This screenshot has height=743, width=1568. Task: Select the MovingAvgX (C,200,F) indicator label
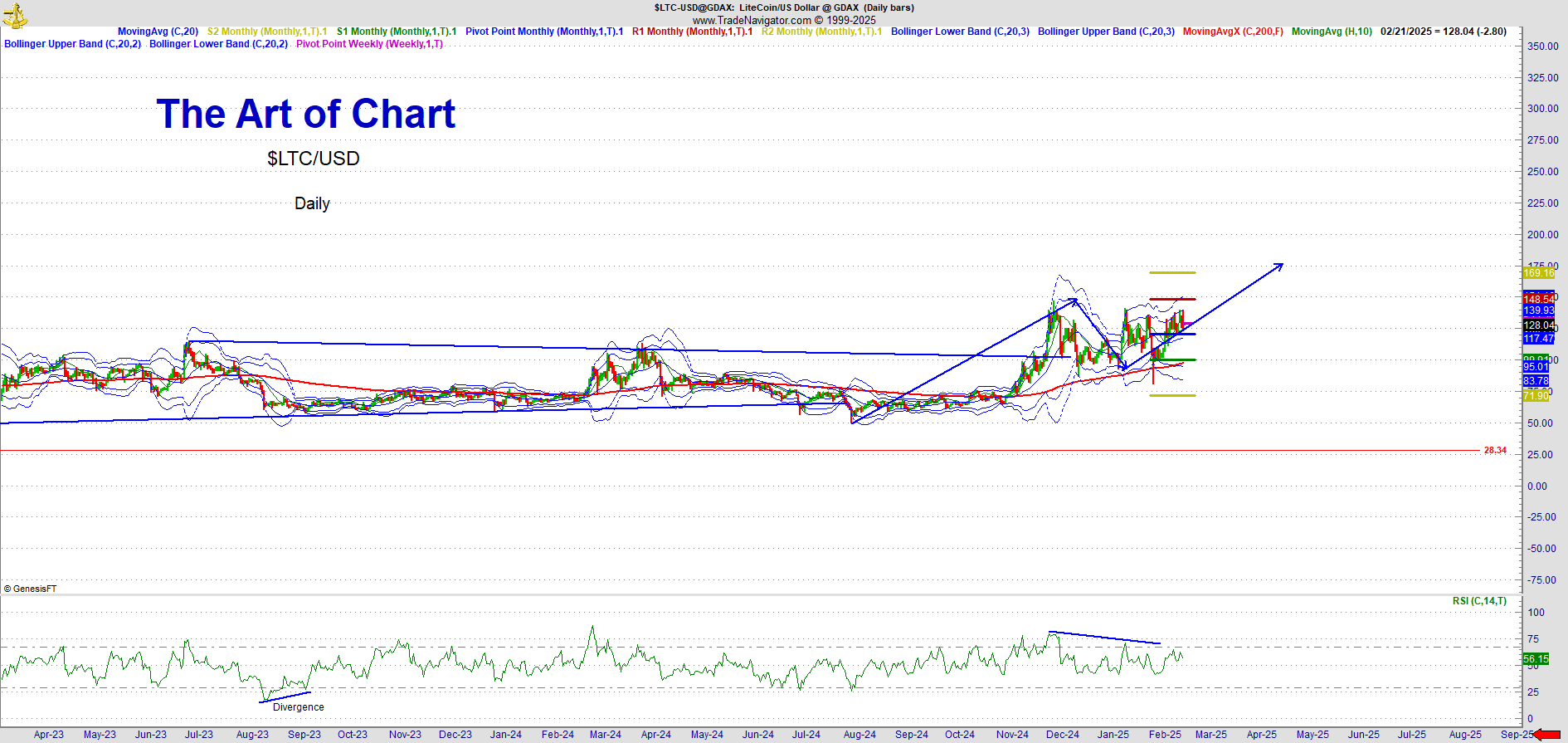pyautogui.click(x=1232, y=32)
